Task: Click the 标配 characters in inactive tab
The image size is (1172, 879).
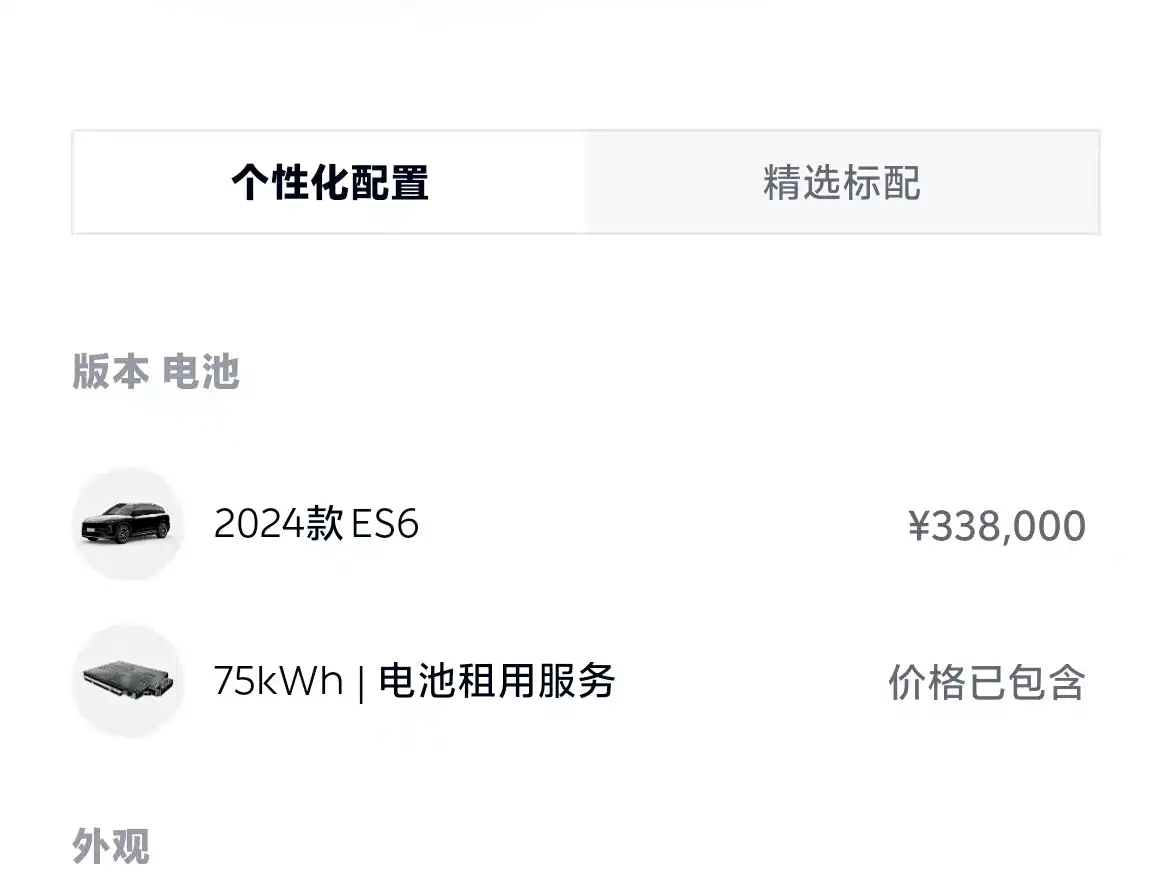Action: (x=881, y=183)
